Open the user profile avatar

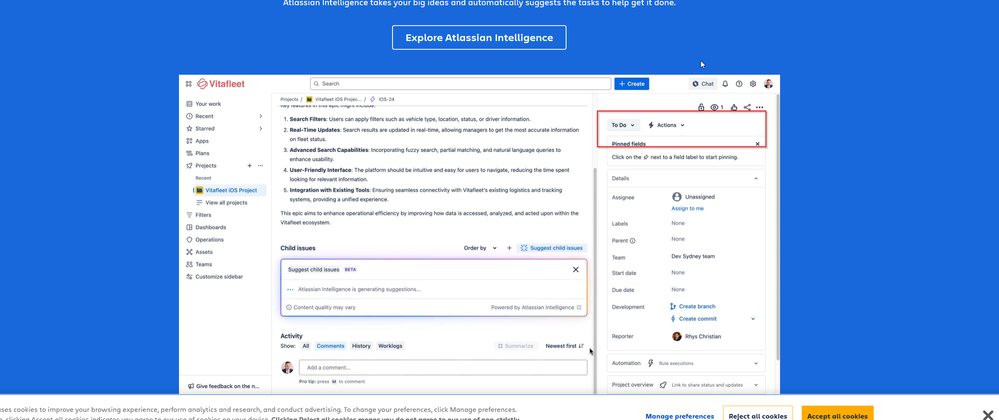768,83
